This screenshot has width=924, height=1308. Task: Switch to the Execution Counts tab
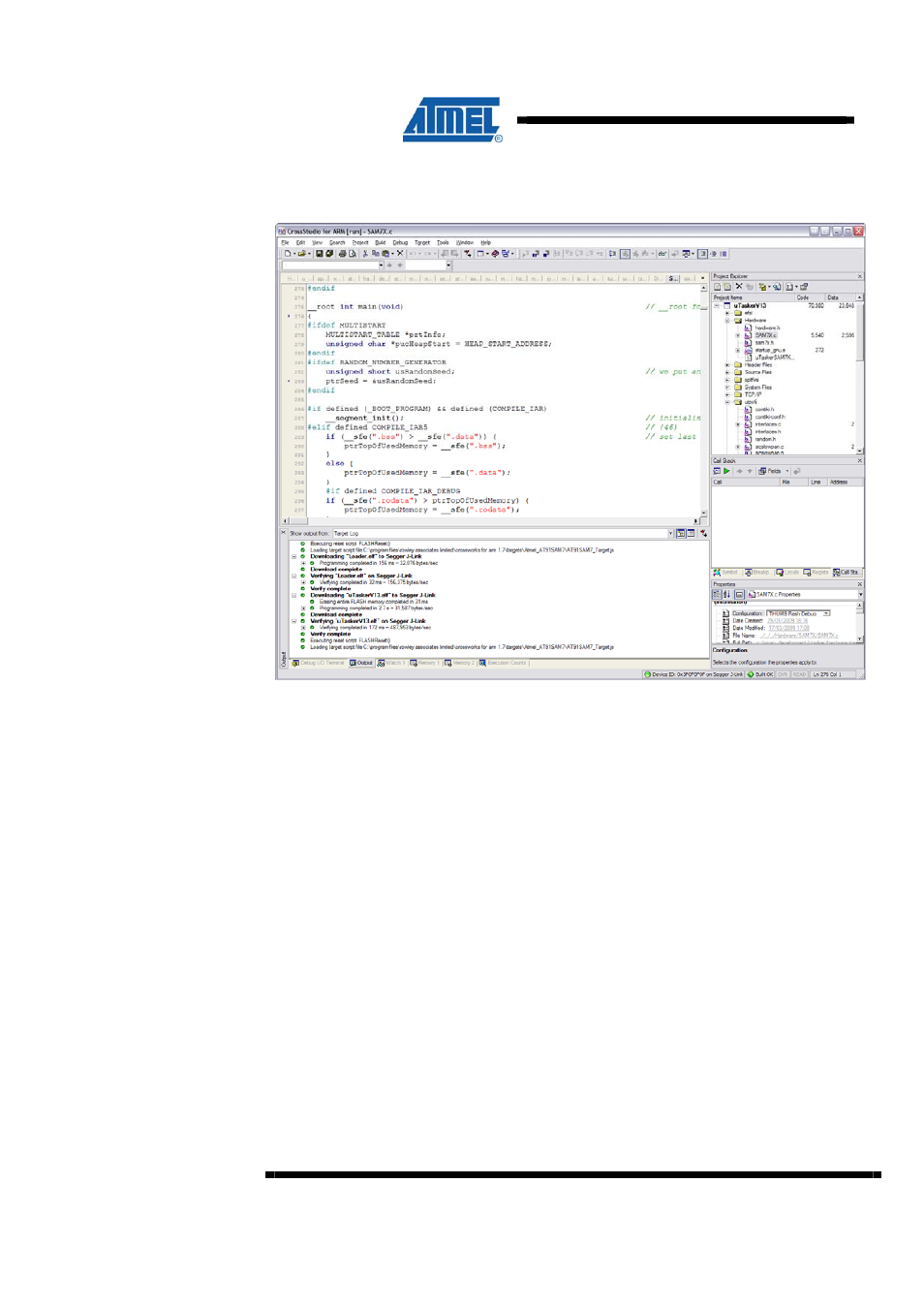coord(503,663)
